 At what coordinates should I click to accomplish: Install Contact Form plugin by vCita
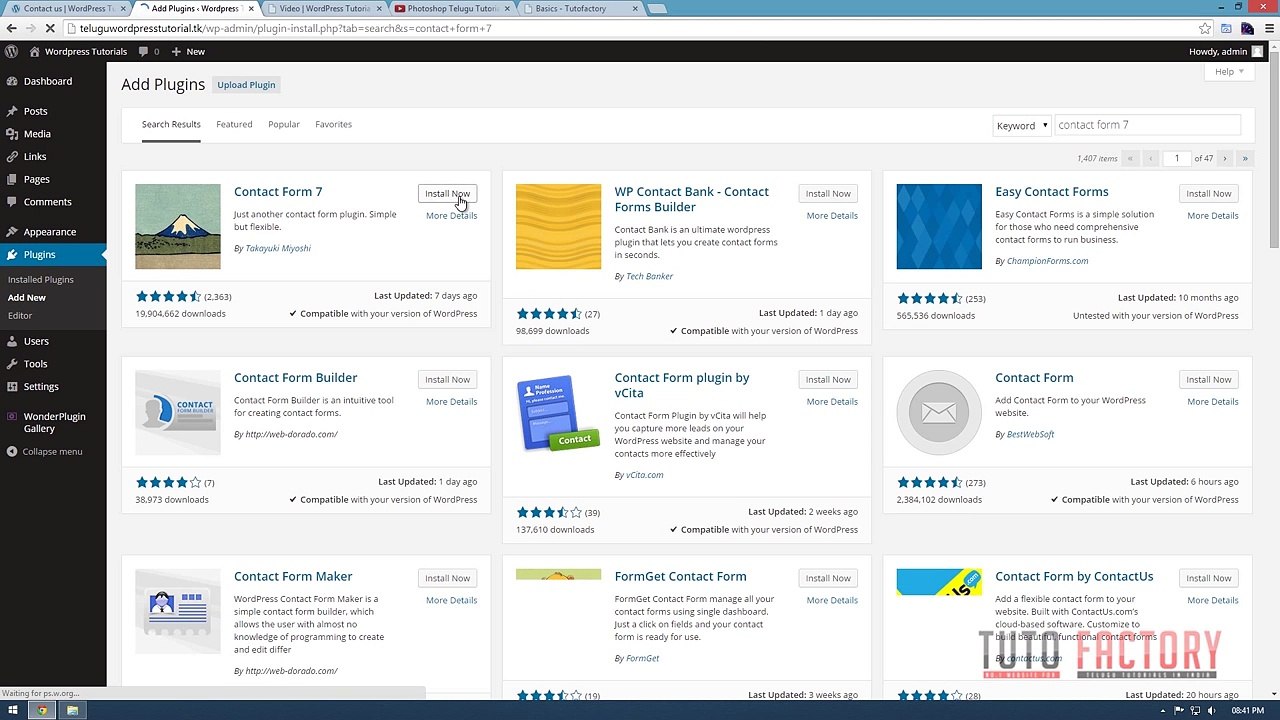coord(828,379)
